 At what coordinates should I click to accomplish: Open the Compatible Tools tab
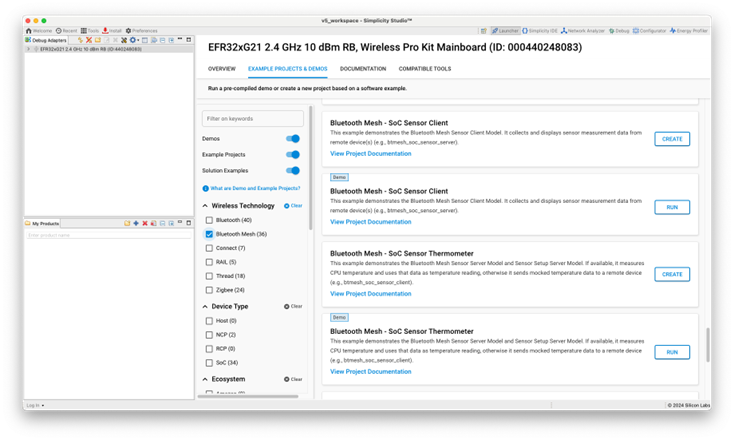(x=424, y=69)
